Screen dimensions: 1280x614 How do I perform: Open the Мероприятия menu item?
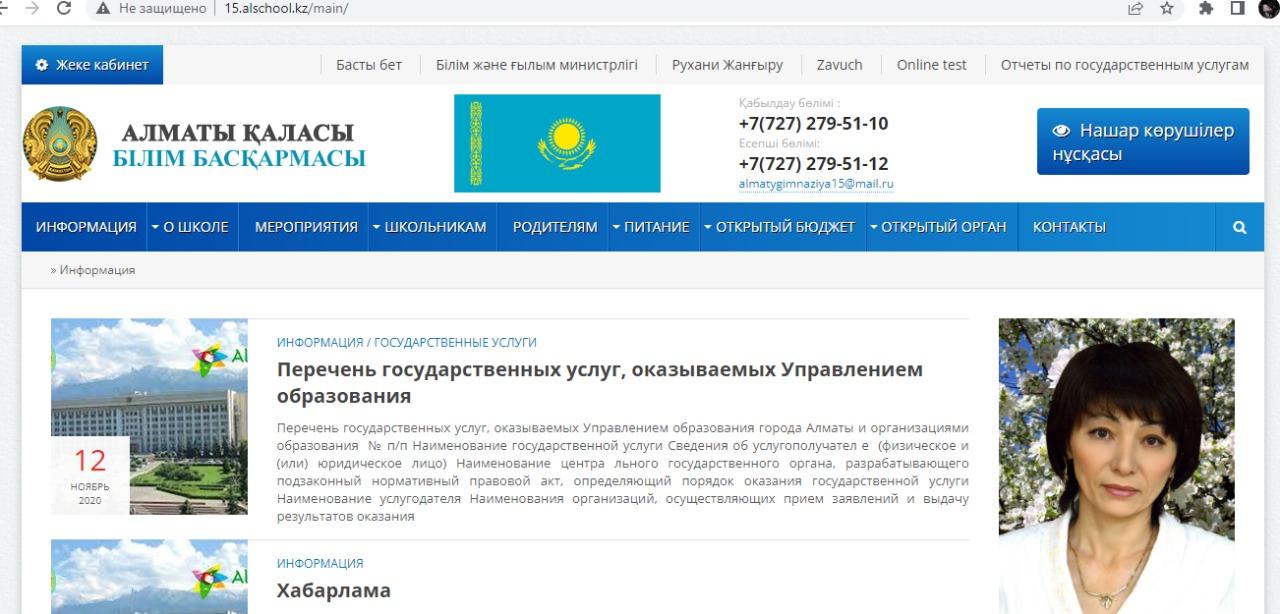click(x=305, y=227)
